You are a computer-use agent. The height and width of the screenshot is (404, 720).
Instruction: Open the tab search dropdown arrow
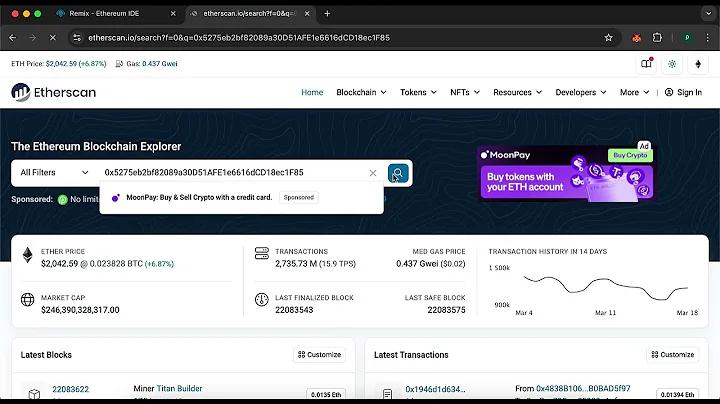(708, 14)
